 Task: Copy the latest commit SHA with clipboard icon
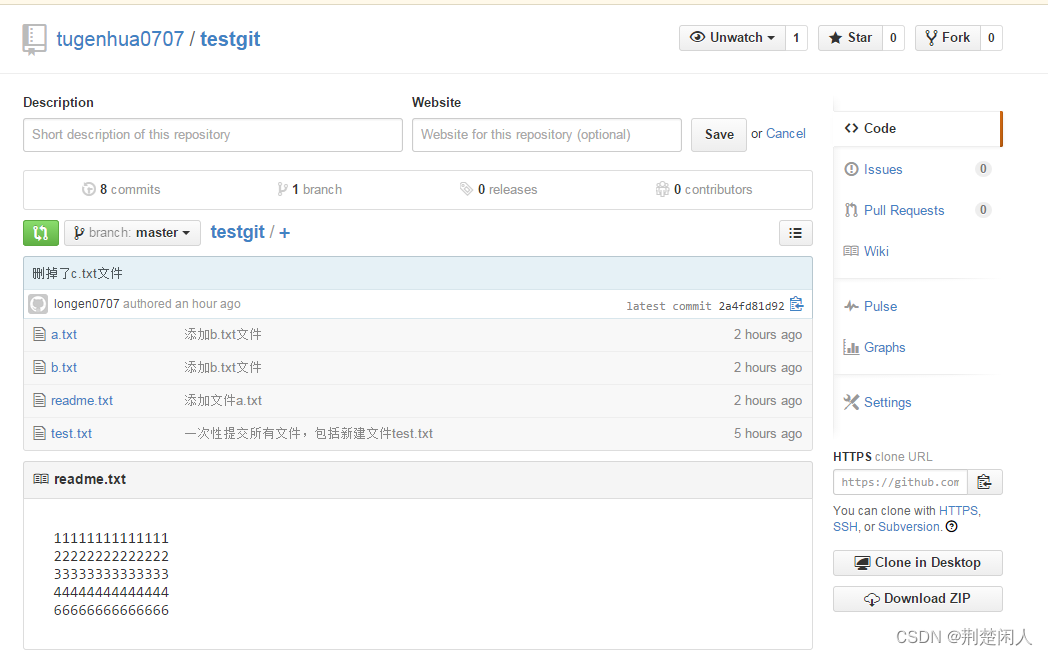coord(796,304)
